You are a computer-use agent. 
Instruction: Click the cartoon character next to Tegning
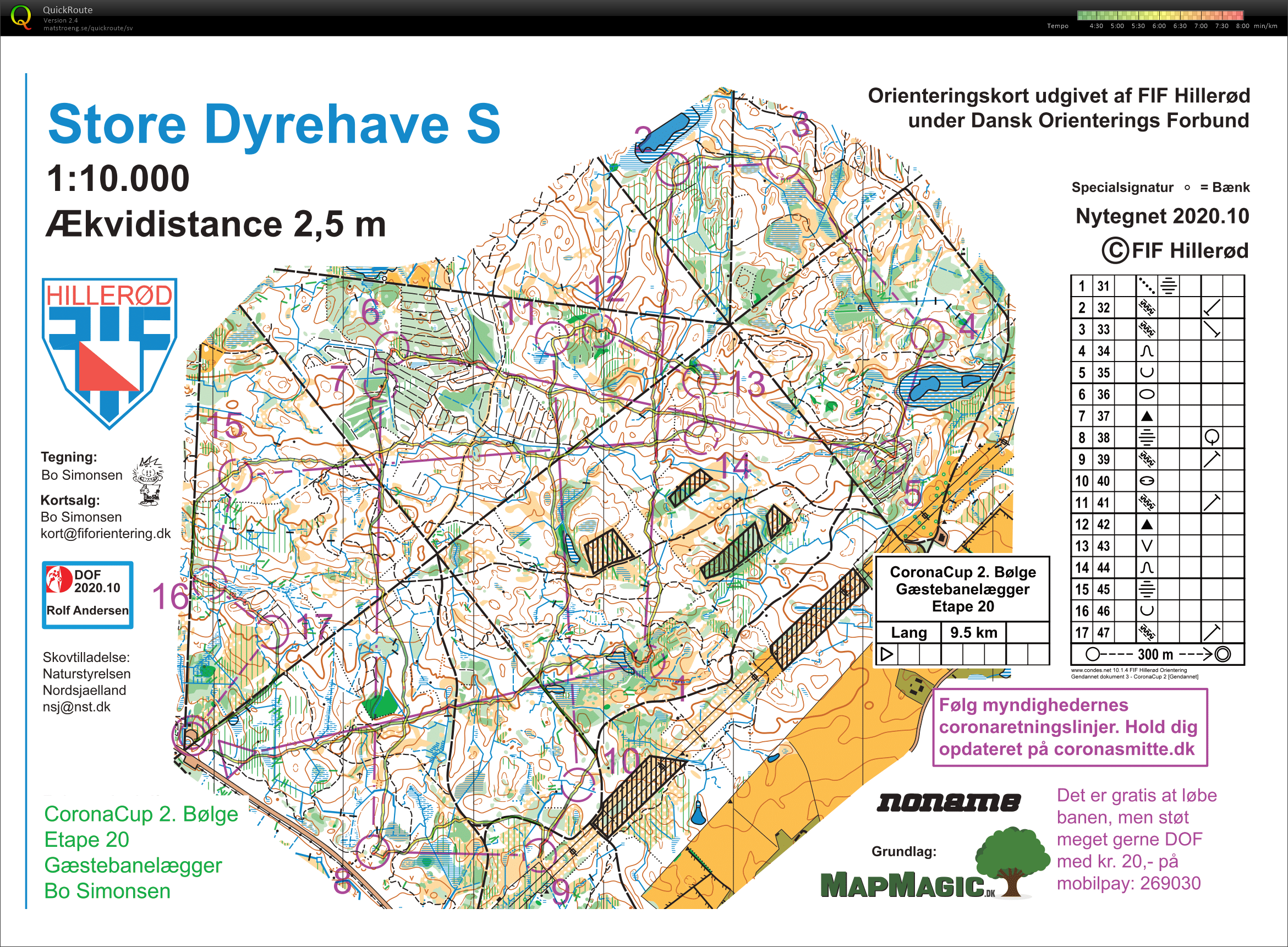149,481
